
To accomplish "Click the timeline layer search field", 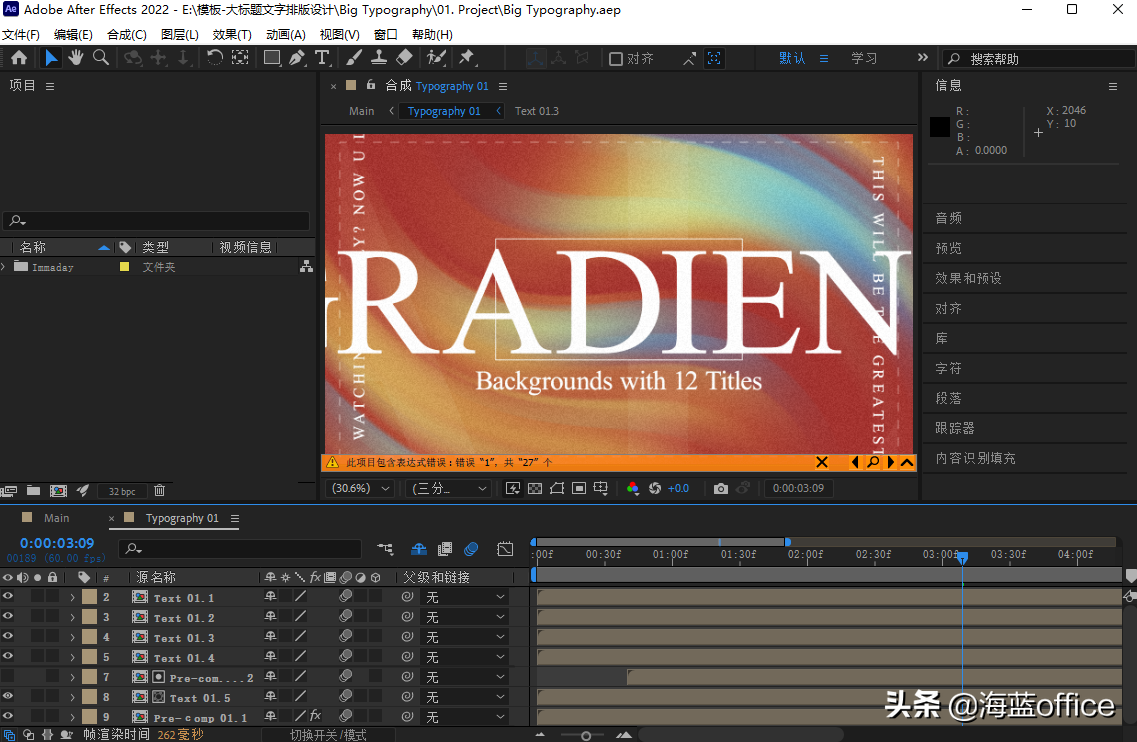I will 241,549.
